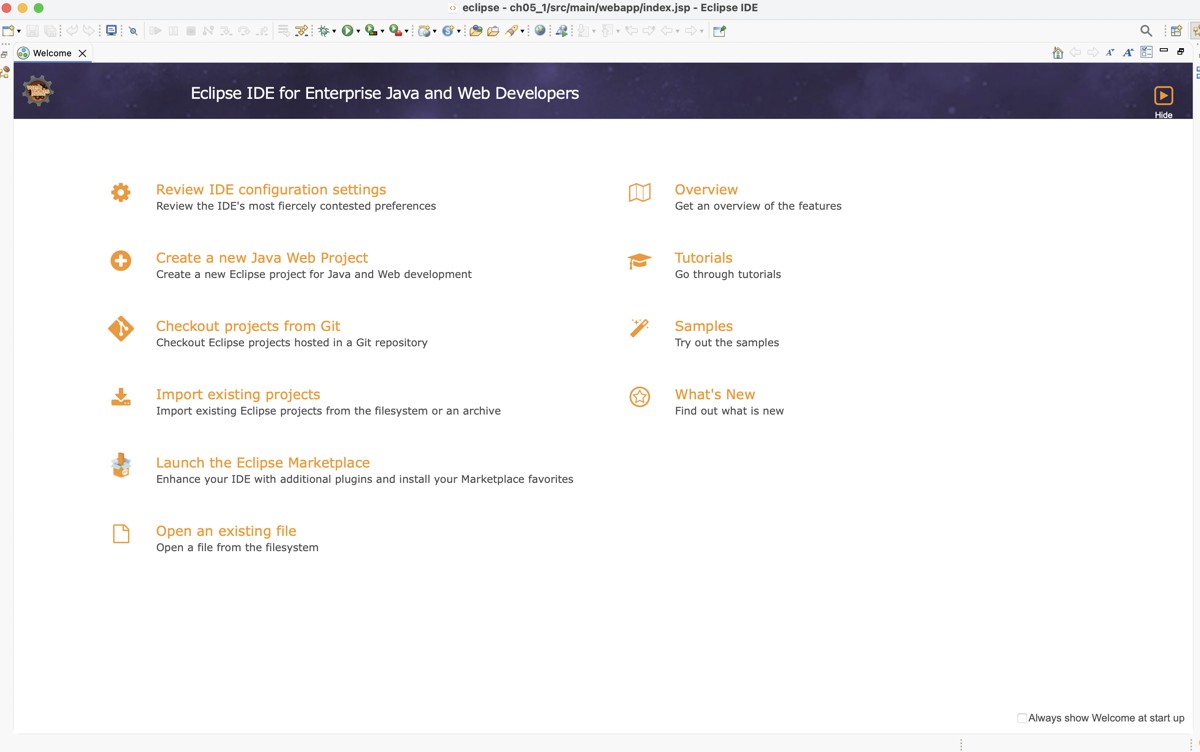
Task: Click the Debug bug icon
Action: pyautogui.click(x=323, y=31)
